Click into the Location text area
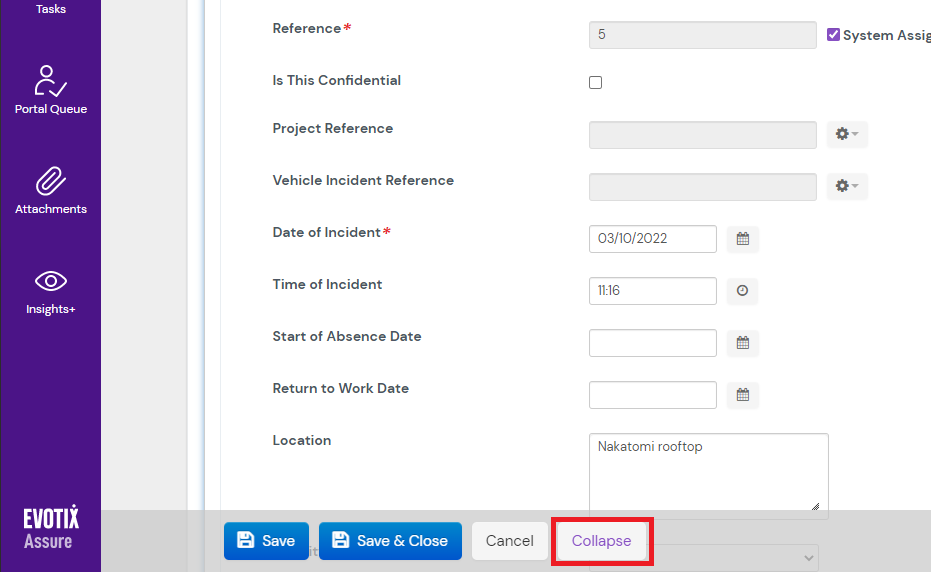Viewport: 931px width, 572px height. (x=708, y=475)
